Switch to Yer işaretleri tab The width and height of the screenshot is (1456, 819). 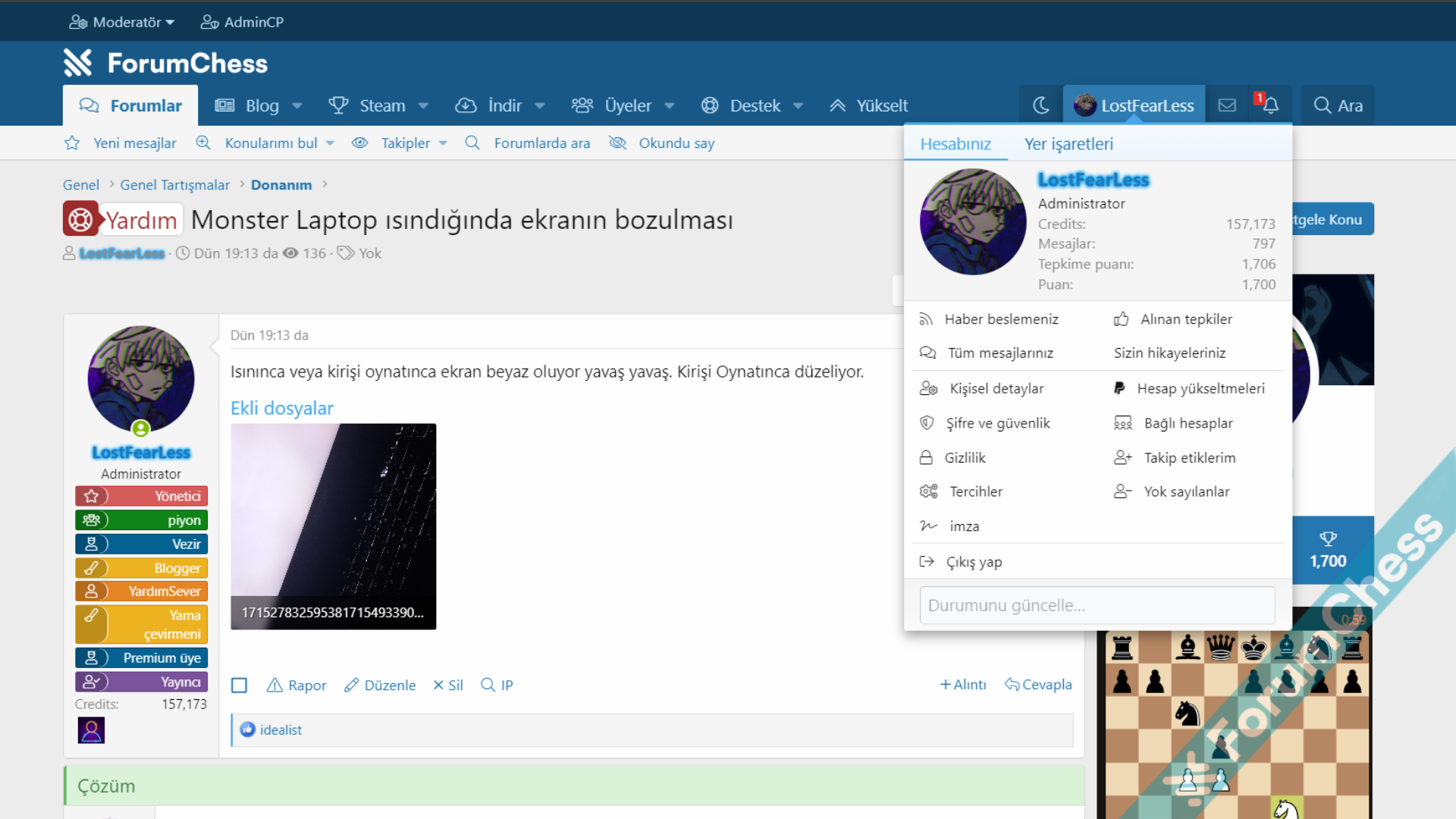tap(1068, 144)
